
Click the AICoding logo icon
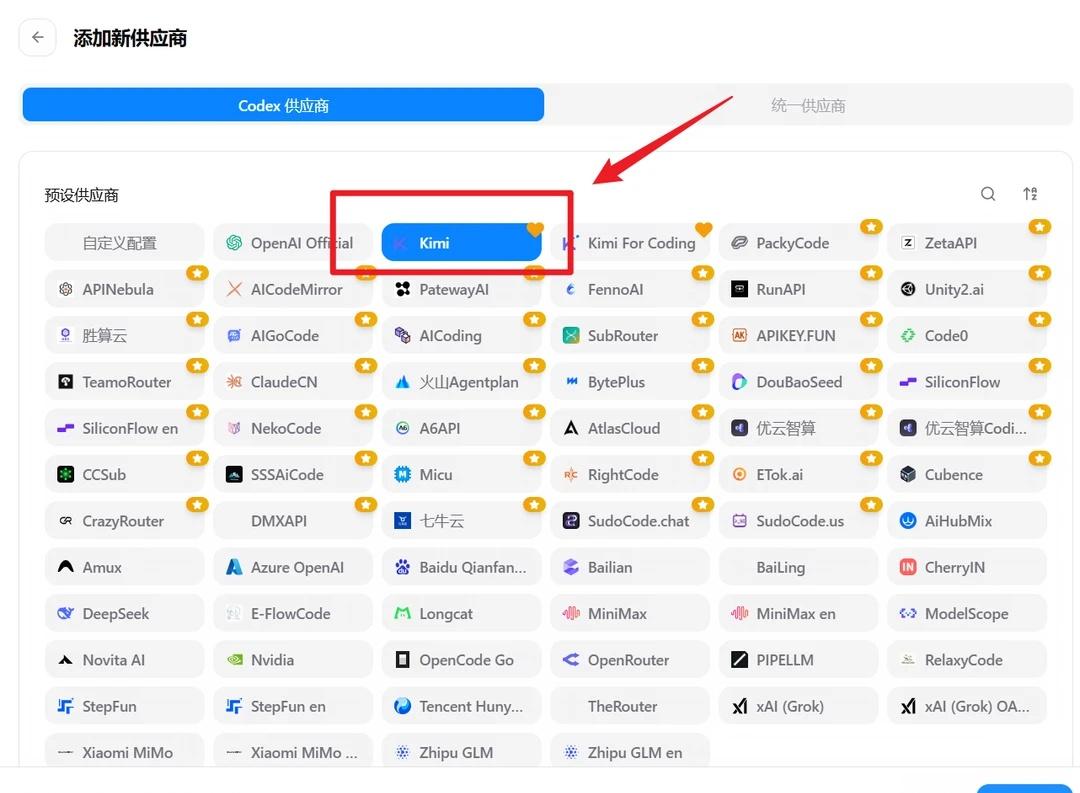[x=403, y=336]
